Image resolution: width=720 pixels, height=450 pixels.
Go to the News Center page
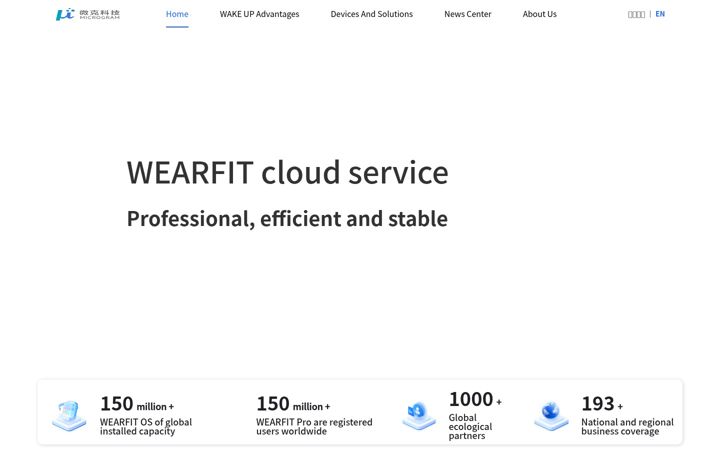click(x=467, y=14)
